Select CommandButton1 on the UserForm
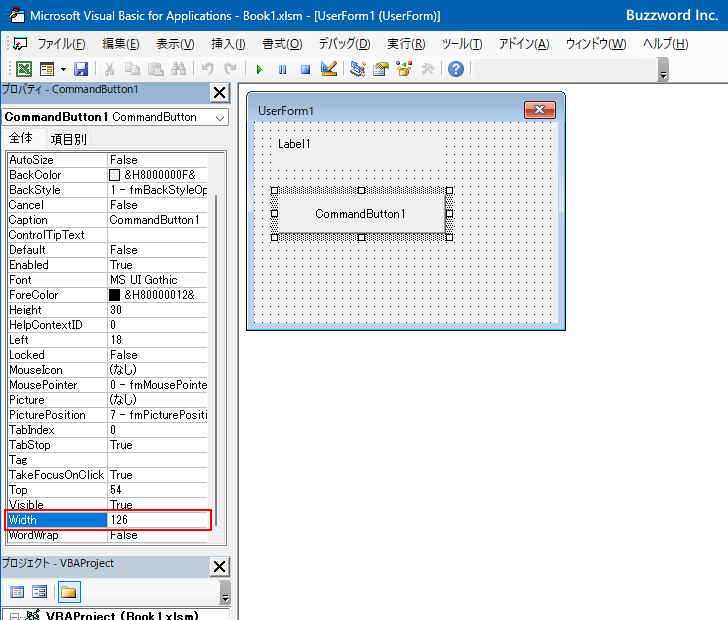Viewport: 728px width, 620px height. click(360, 214)
